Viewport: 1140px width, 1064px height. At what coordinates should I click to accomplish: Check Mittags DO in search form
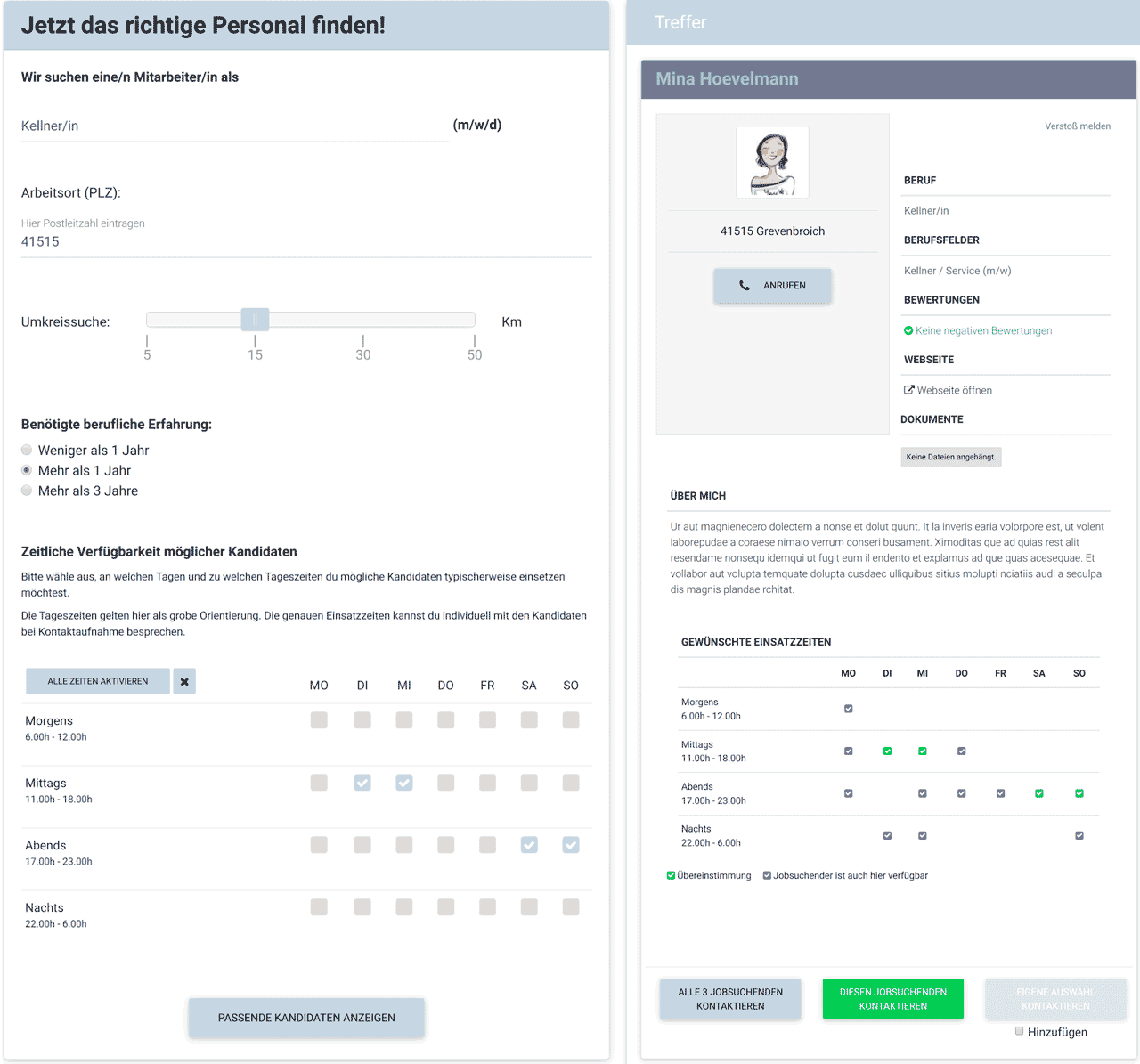[446, 783]
